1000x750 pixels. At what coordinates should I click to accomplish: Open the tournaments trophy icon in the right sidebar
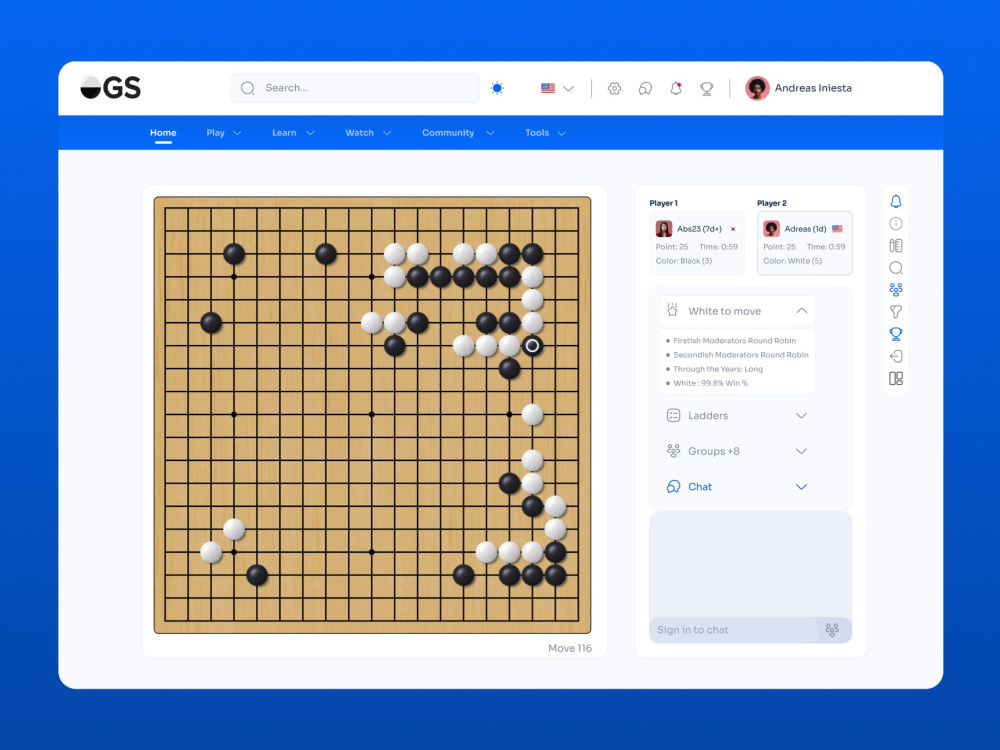click(x=895, y=333)
